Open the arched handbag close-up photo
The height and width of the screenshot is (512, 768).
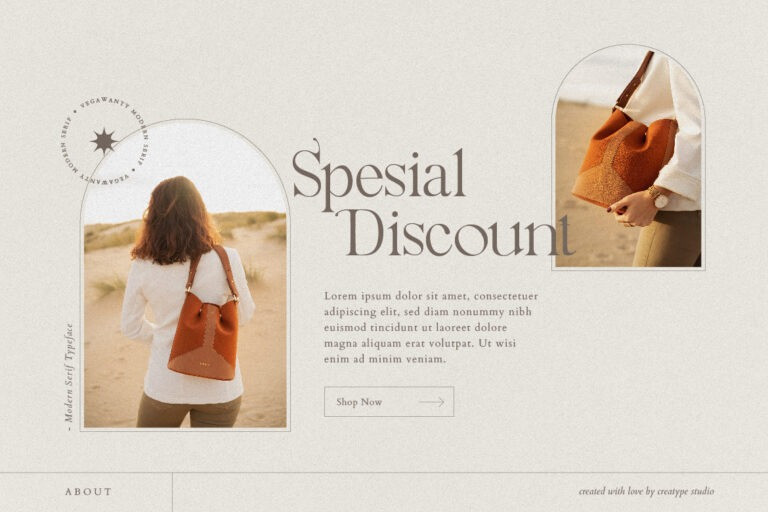point(628,157)
